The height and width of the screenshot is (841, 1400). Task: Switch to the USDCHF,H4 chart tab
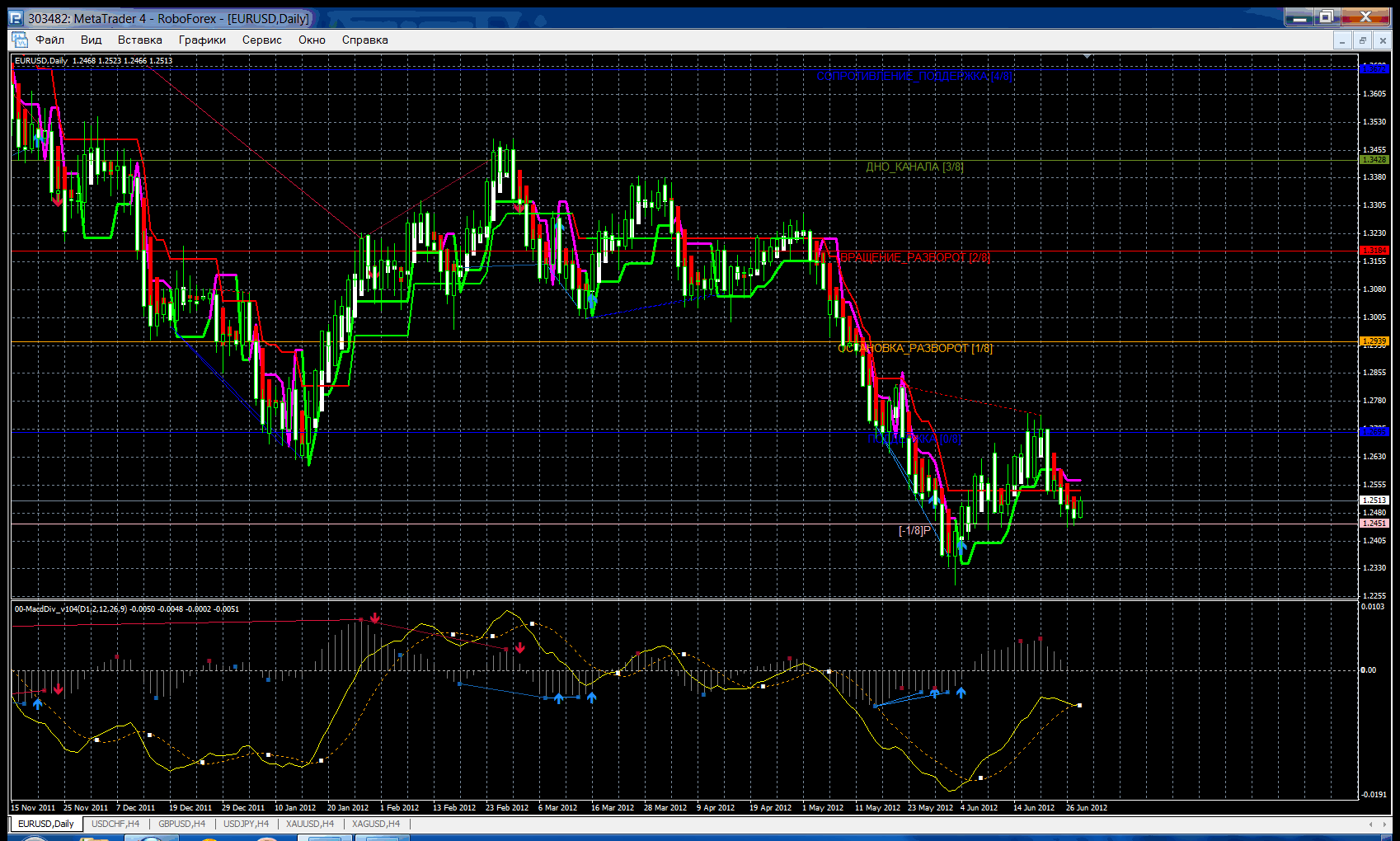(x=115, y=824)
